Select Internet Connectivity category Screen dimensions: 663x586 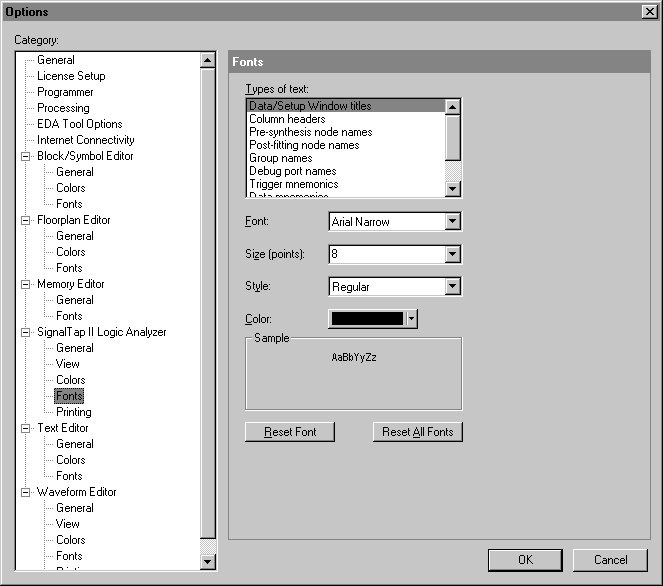86,140
